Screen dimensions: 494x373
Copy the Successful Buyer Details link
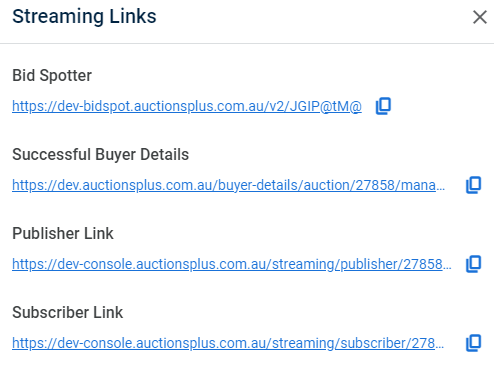point(473,185)
